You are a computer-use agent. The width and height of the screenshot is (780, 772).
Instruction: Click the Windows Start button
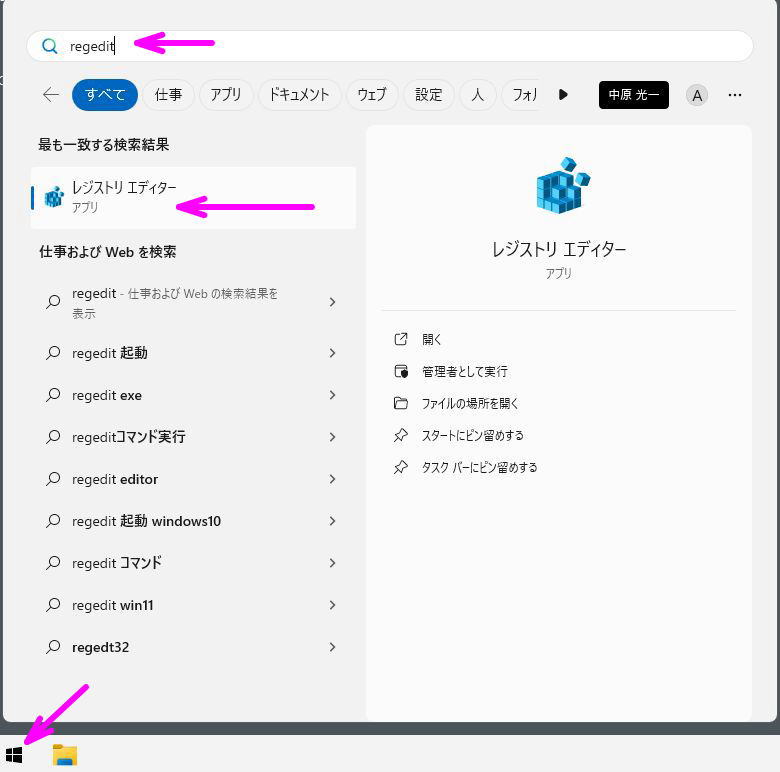click(14, 755)
